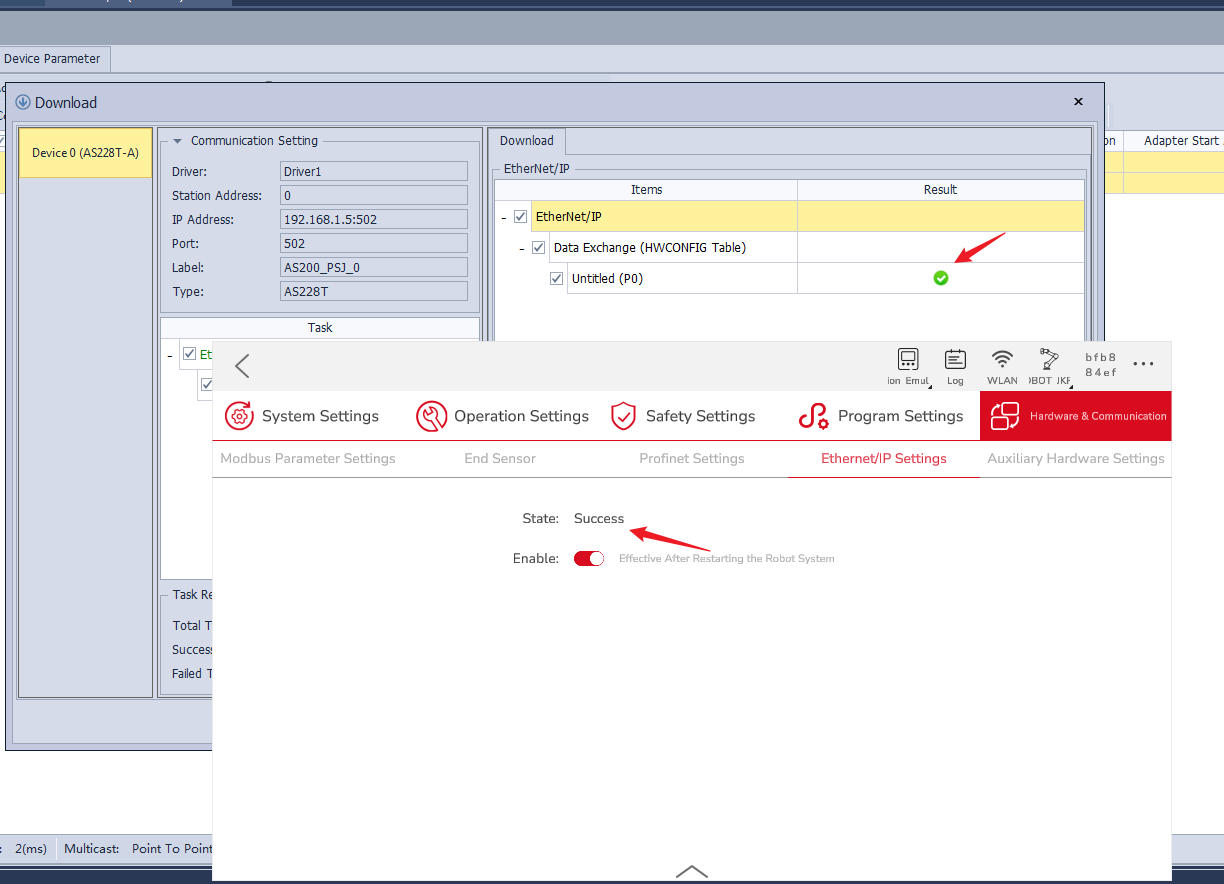Image resolution: width=1224 pixels, height=884 pixels.
Task: Uncheck Data Exchange (HWCONFIG Table) checkbox
Action: click(539, 247)
